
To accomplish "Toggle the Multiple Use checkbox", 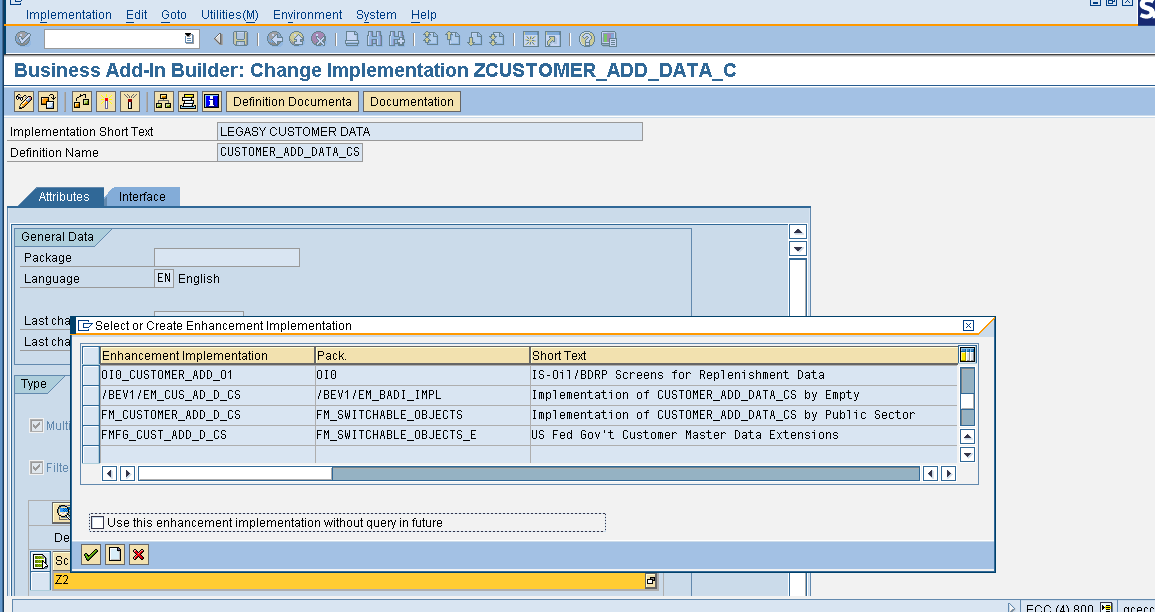I will tap(36, 425).
